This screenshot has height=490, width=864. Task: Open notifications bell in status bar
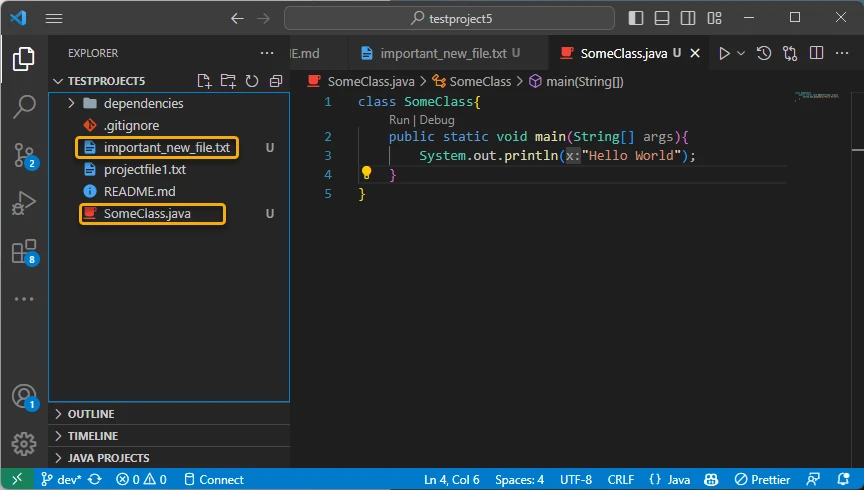pos(843,480)
